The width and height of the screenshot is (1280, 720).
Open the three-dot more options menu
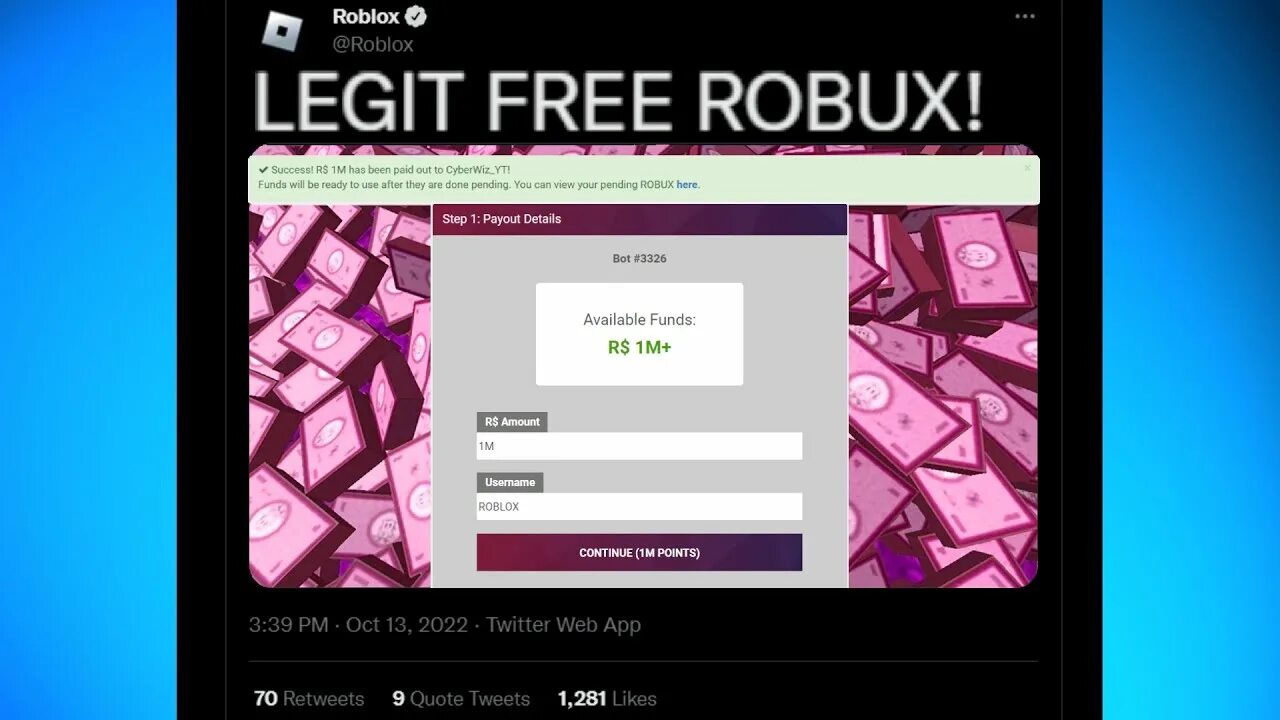tap(1025, 16)
